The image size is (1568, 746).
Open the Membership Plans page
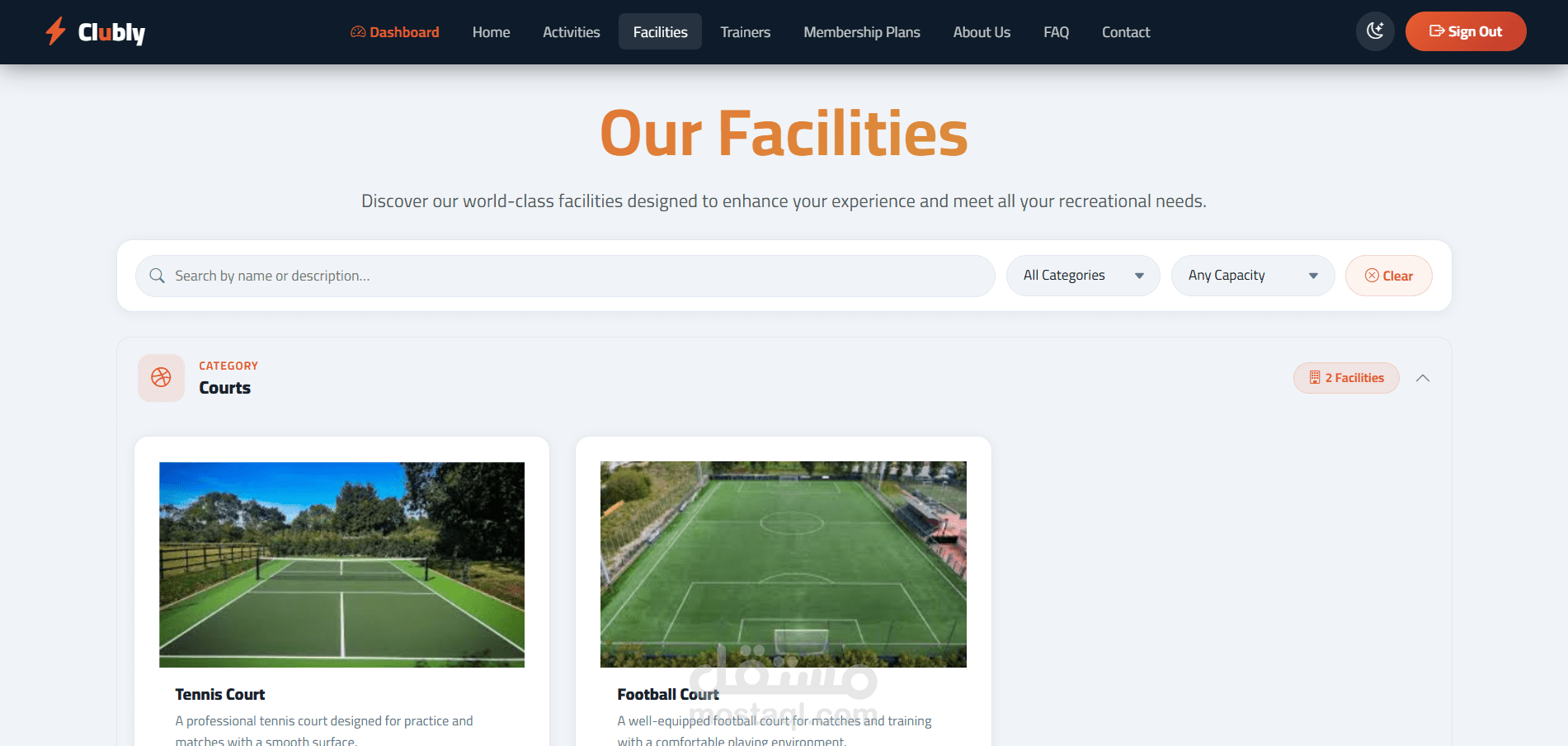[x=862, y=32]
